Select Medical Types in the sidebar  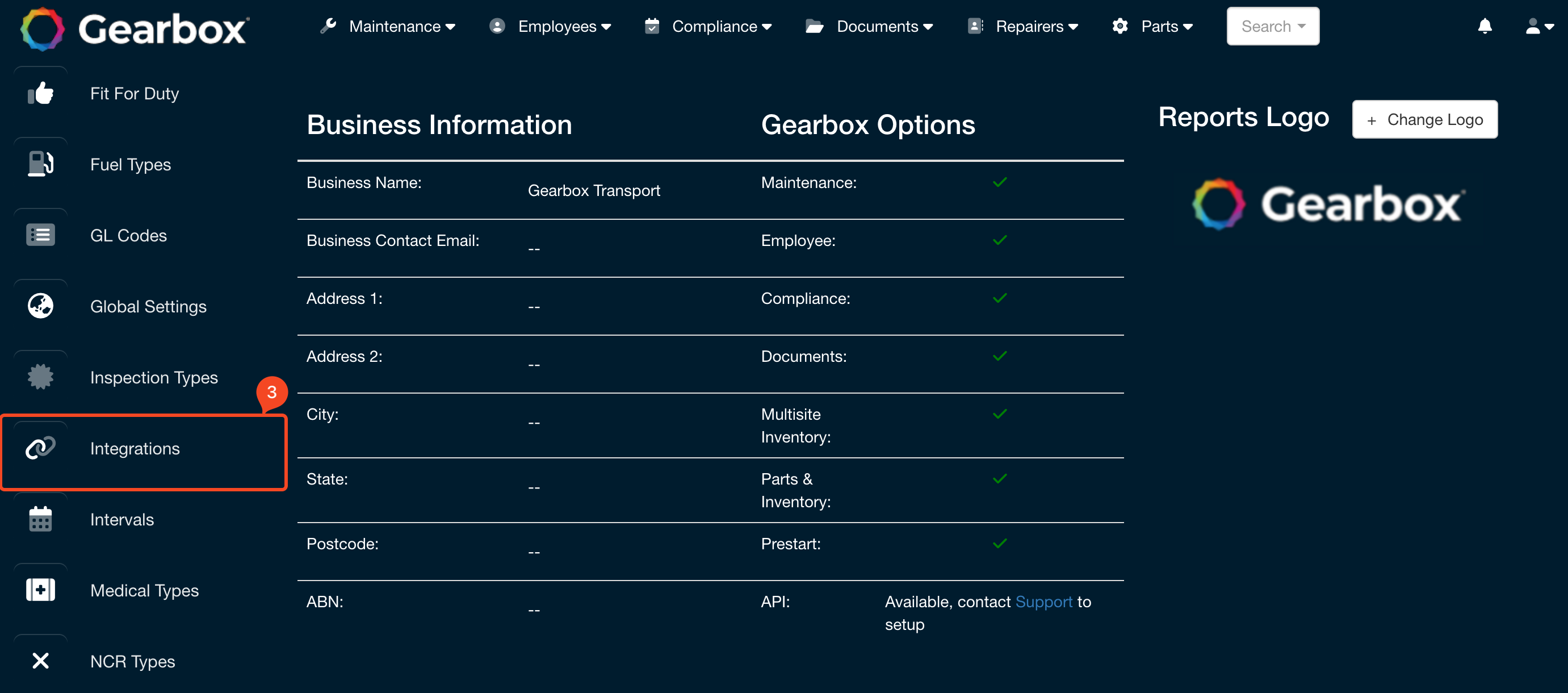pos(144,590)
